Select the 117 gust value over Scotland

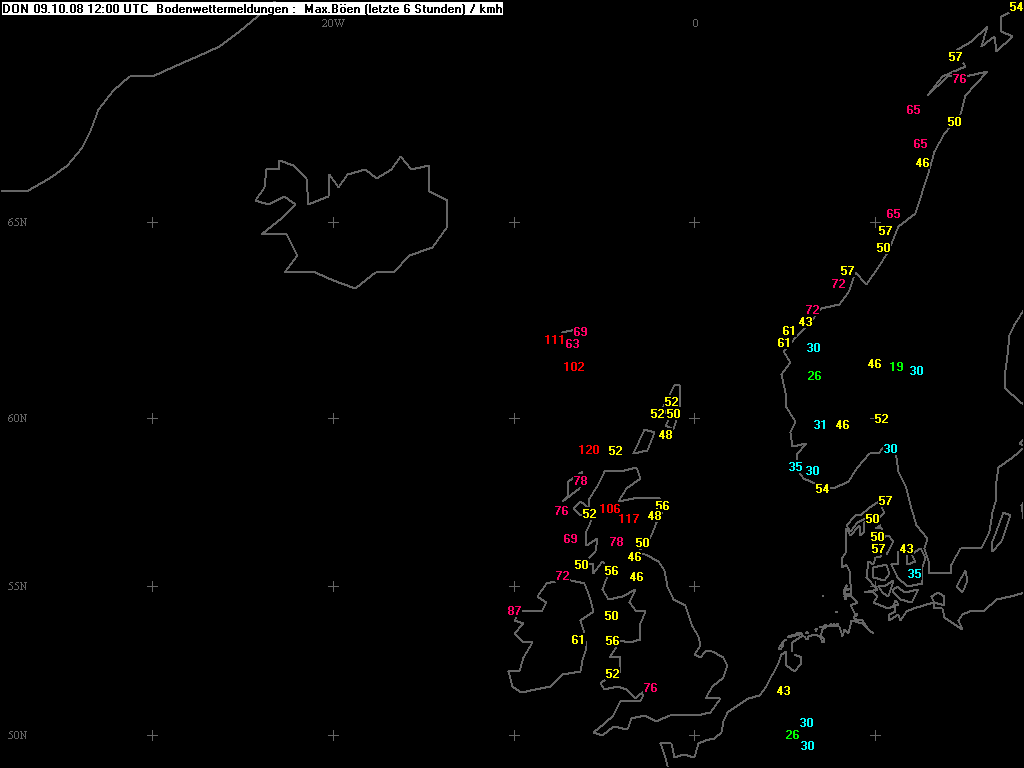tap(628, 518)
